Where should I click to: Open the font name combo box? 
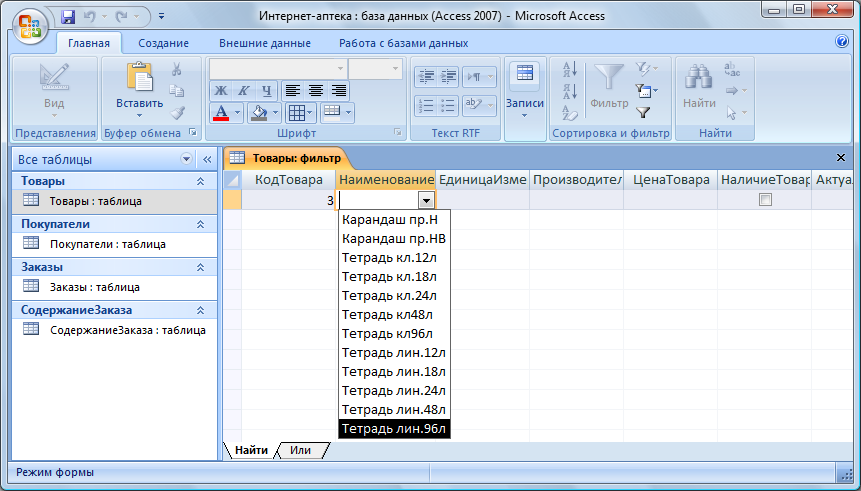tap(277, 69)
